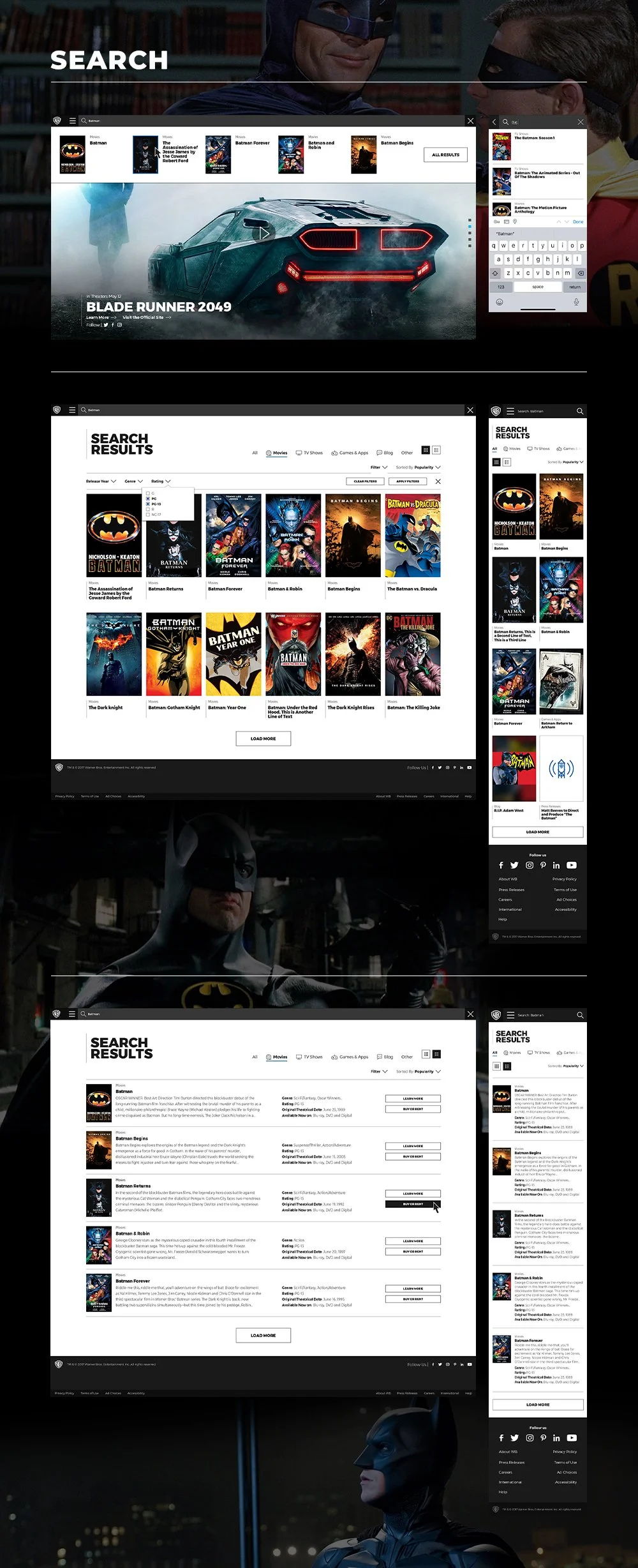This screenshot has height=1568, width=638.
Task: Open Sorted By Popularity on mobile list-view screen
Action: [565, 1066]
